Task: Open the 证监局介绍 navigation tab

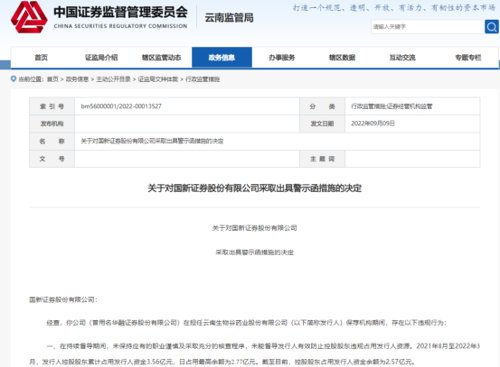Action: (101, 57)
